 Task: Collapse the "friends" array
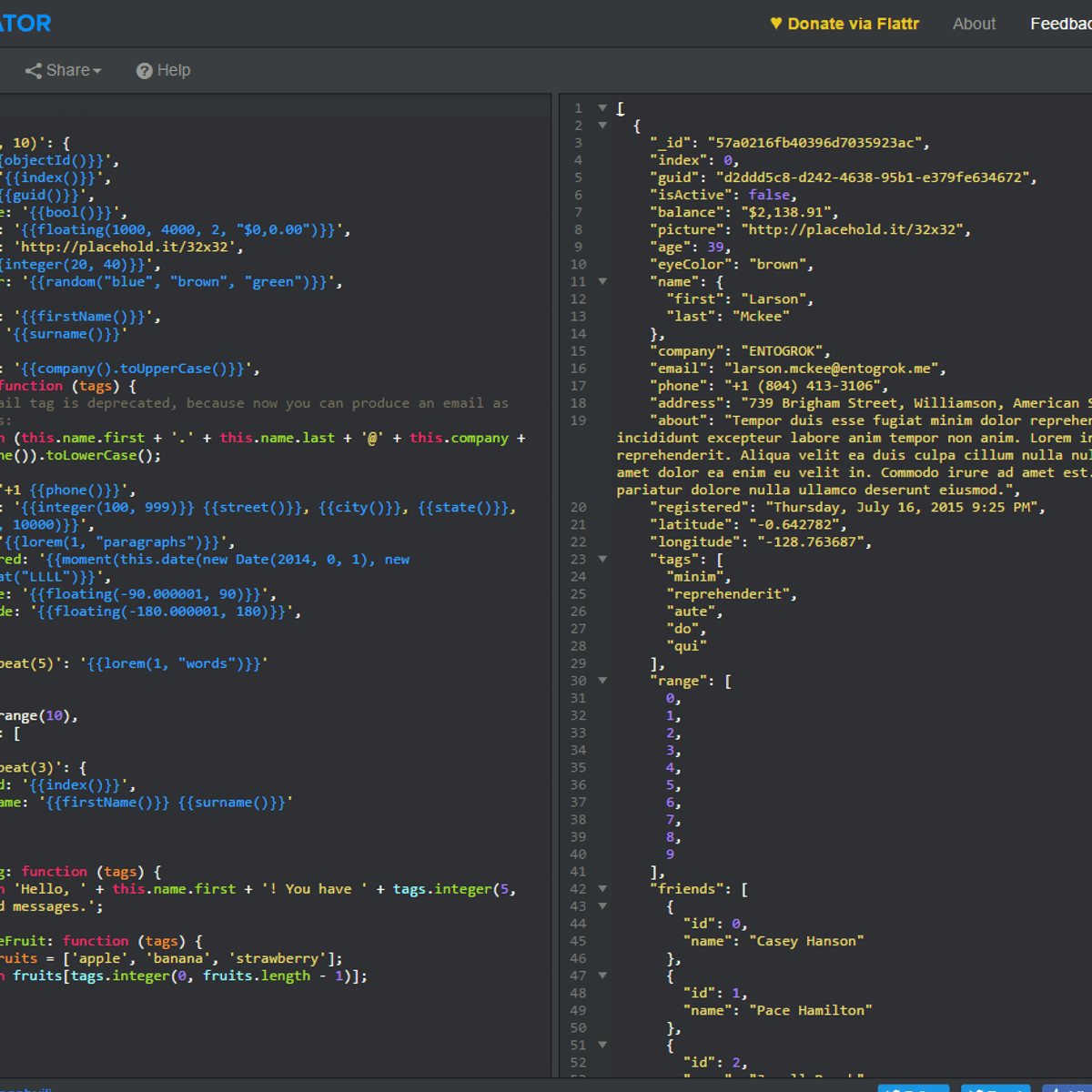[602, 888]
